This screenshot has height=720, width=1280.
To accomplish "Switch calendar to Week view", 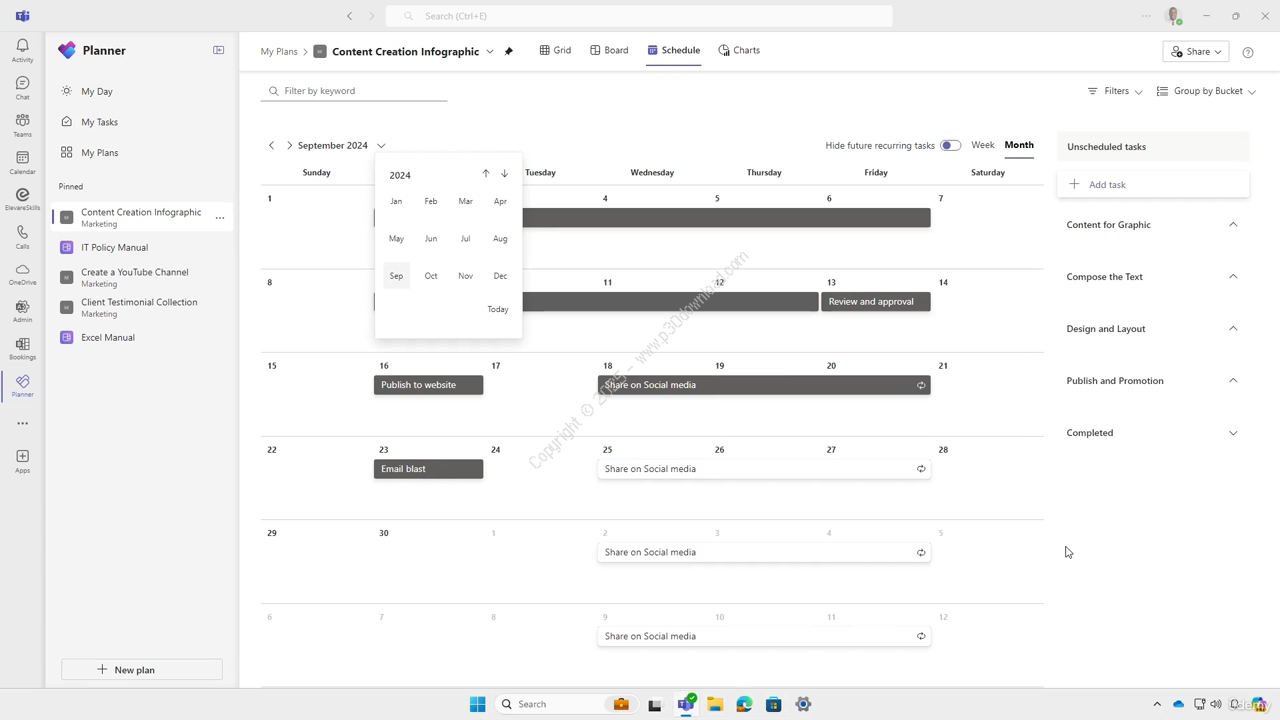I will [x=983, y=145].
